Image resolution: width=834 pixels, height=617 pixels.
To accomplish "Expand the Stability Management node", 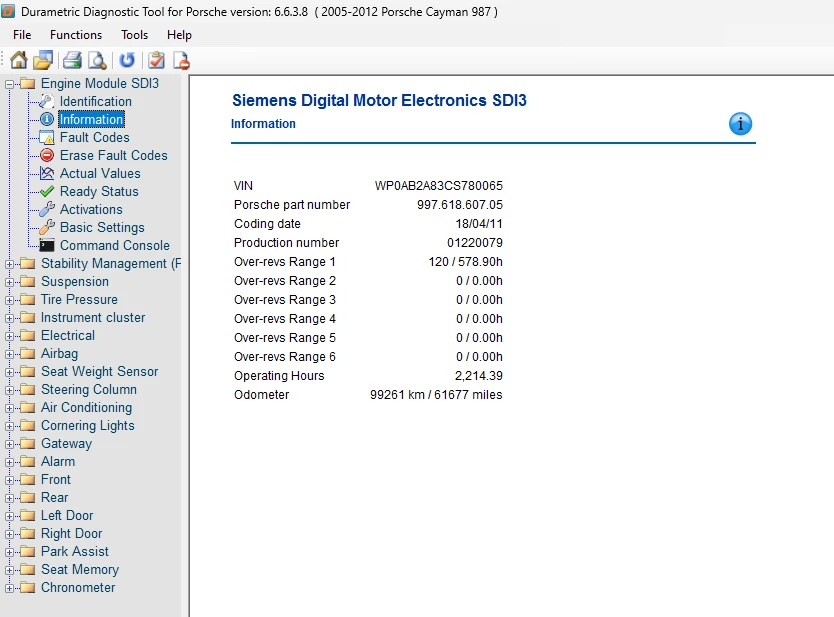I will pos(10,264).
